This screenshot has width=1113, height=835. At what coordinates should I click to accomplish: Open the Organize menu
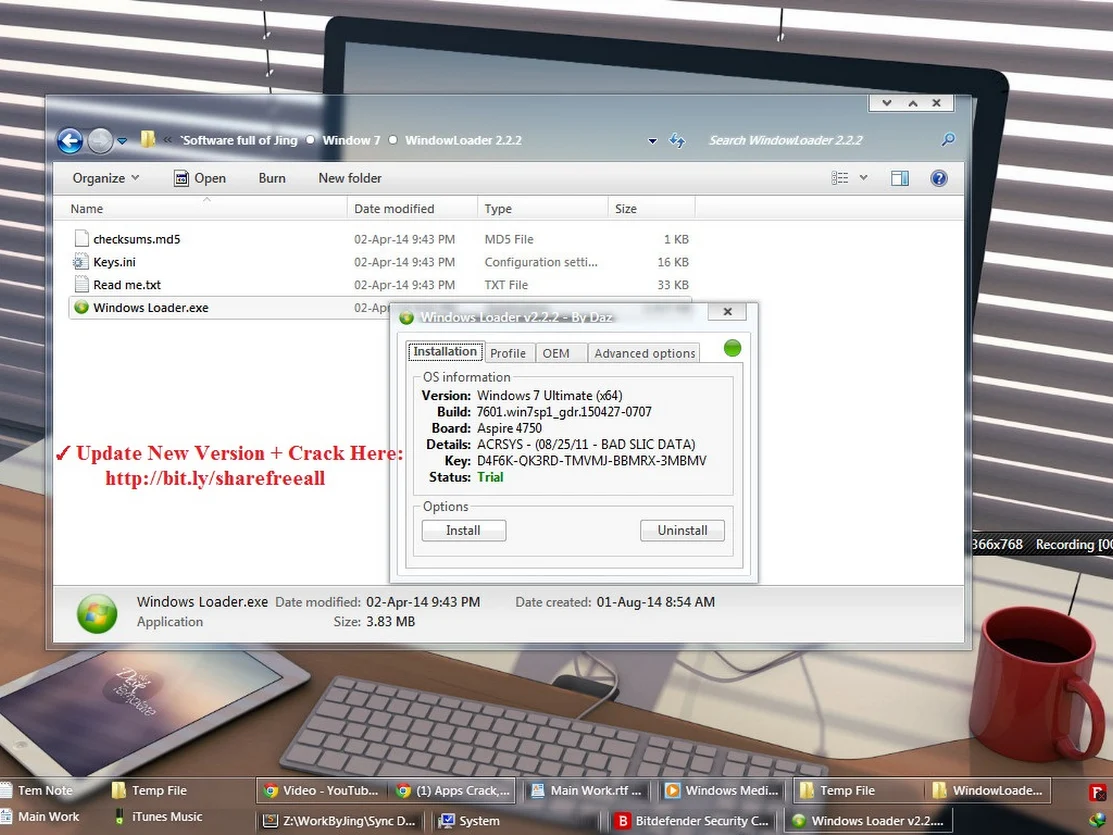tap(105, 178)
